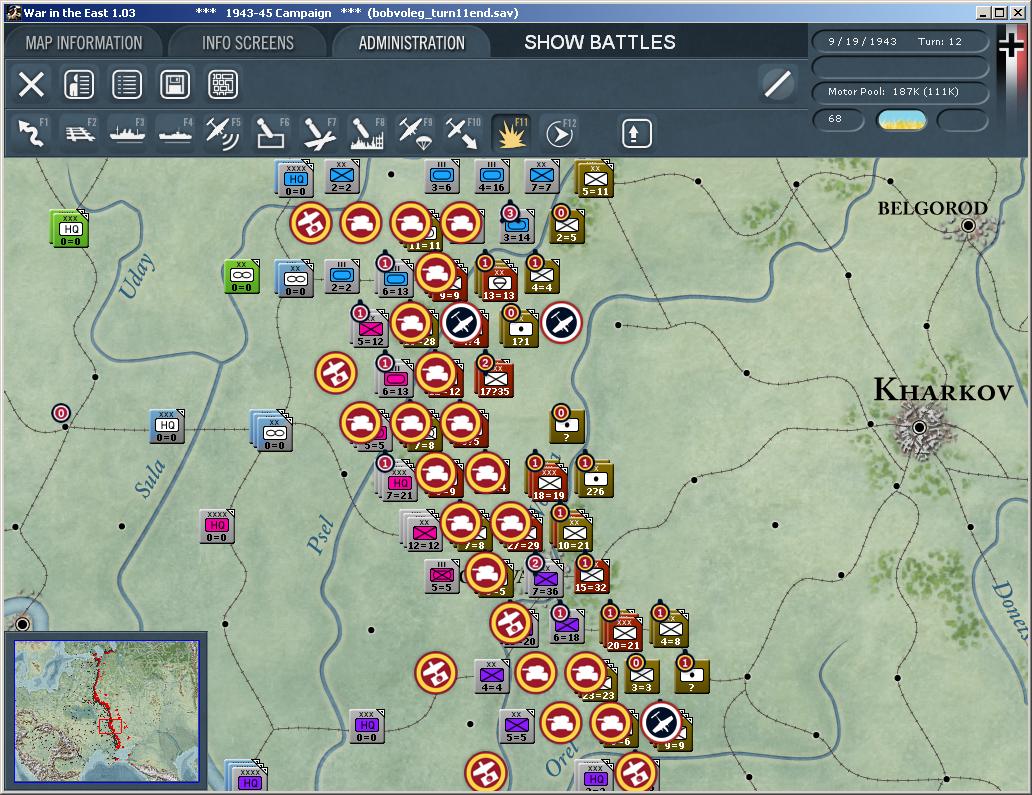This screenshot has height=795, width=1032.
Task: Select the F9 air transport parachute icon
Action: [x=415, y=134]
